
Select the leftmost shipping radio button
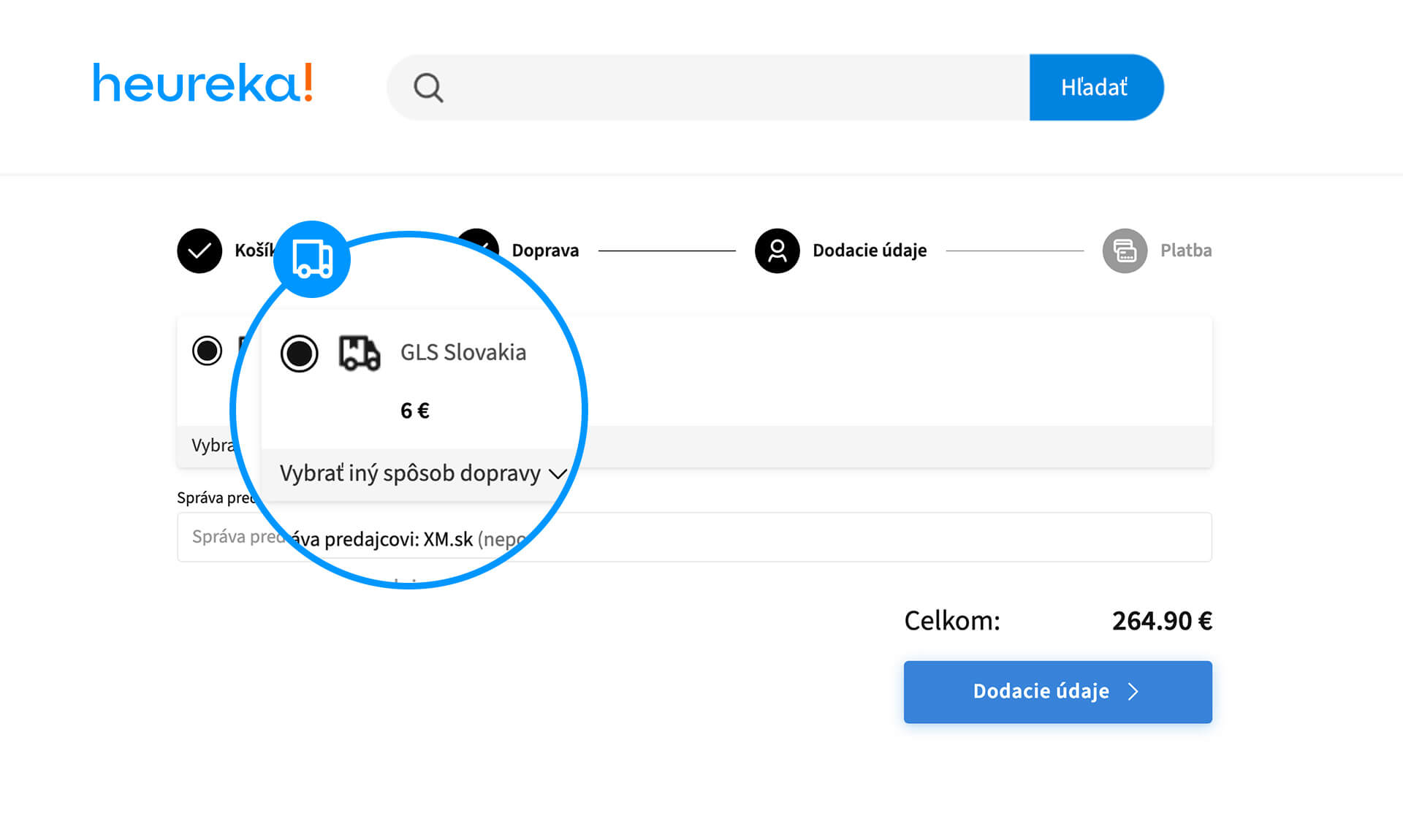point(208,351)
